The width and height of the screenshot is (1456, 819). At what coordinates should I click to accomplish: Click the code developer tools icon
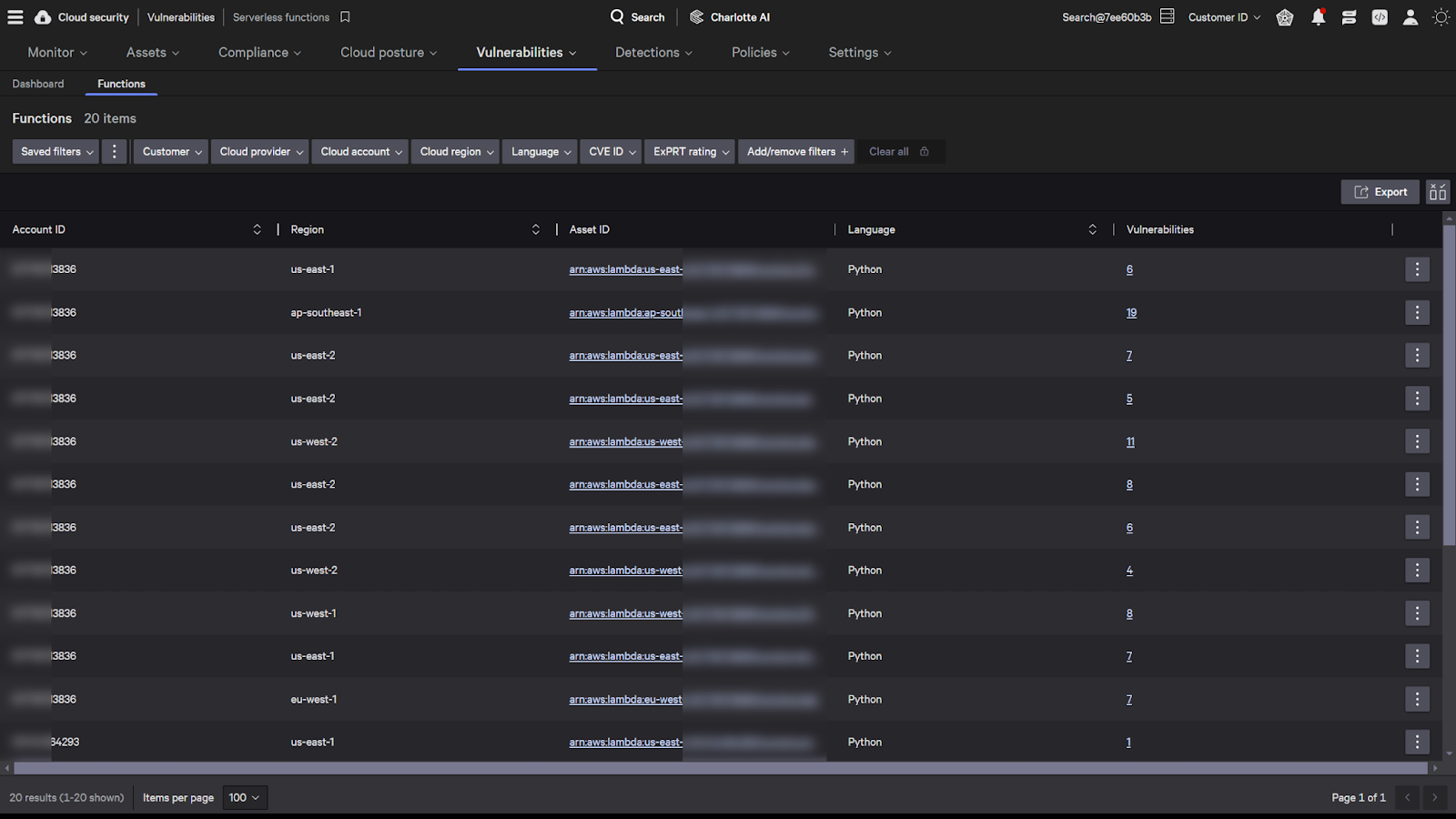[x=1380, y=17]
